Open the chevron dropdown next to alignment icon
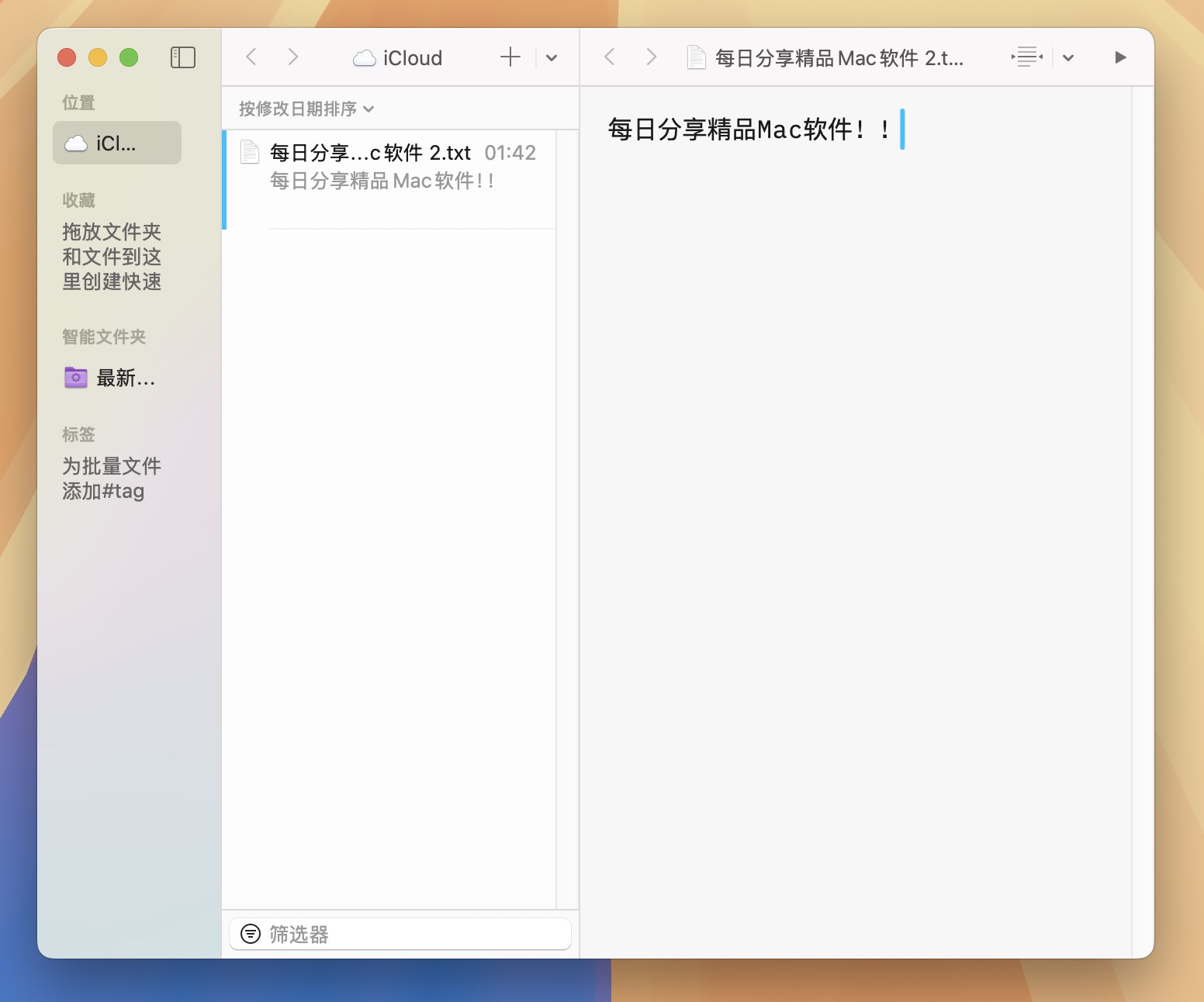Viewport: 1204px width, 1002px height. point(1069,57)
